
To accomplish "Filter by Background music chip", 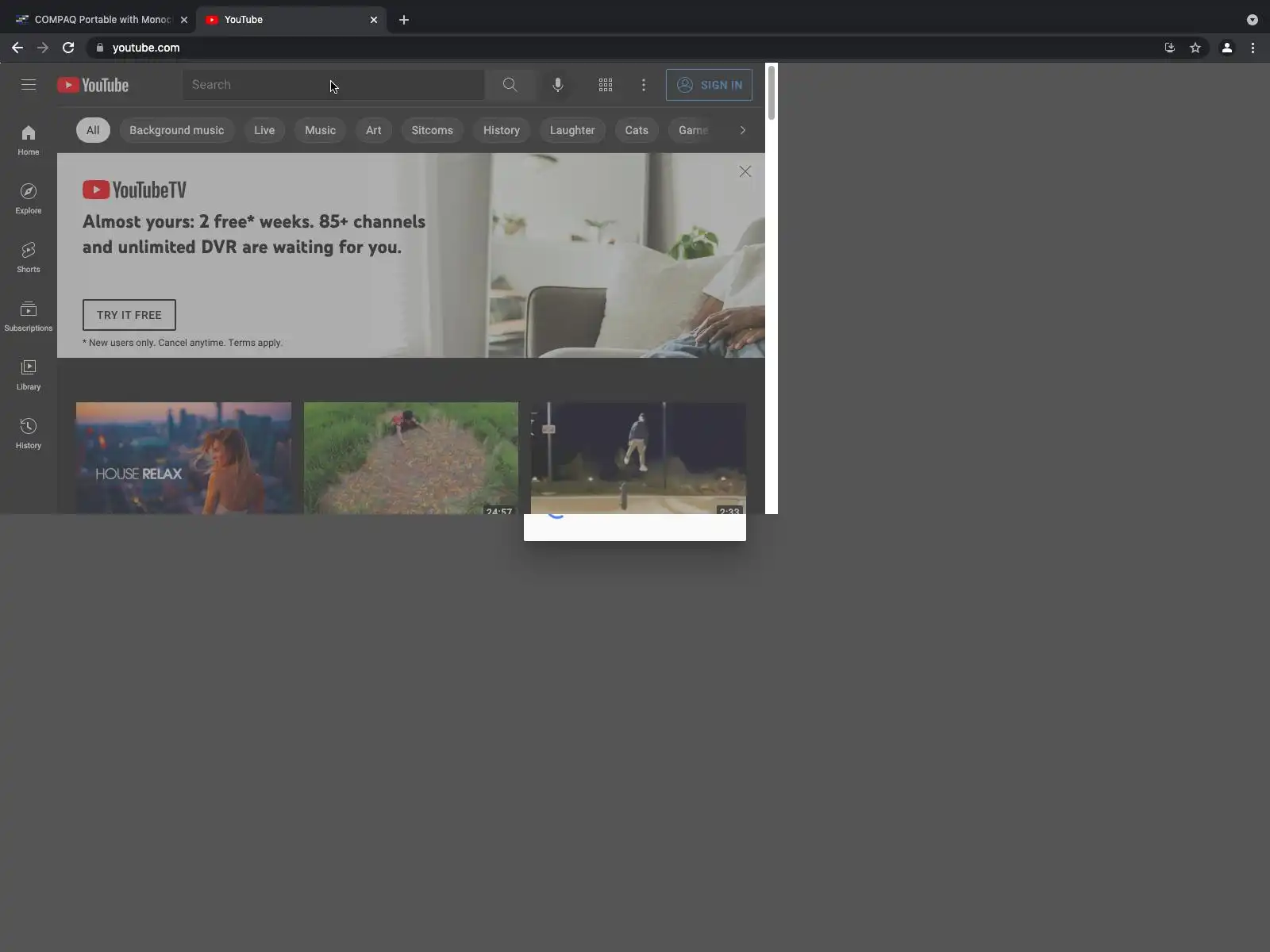I will (177, 130).
